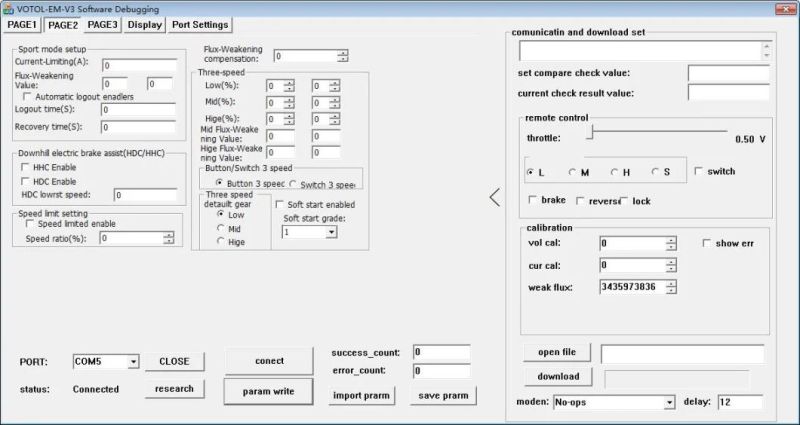Viewport: 800px width, 425px height.
Task: Click the success_count field
Action: tap(442, 353)
